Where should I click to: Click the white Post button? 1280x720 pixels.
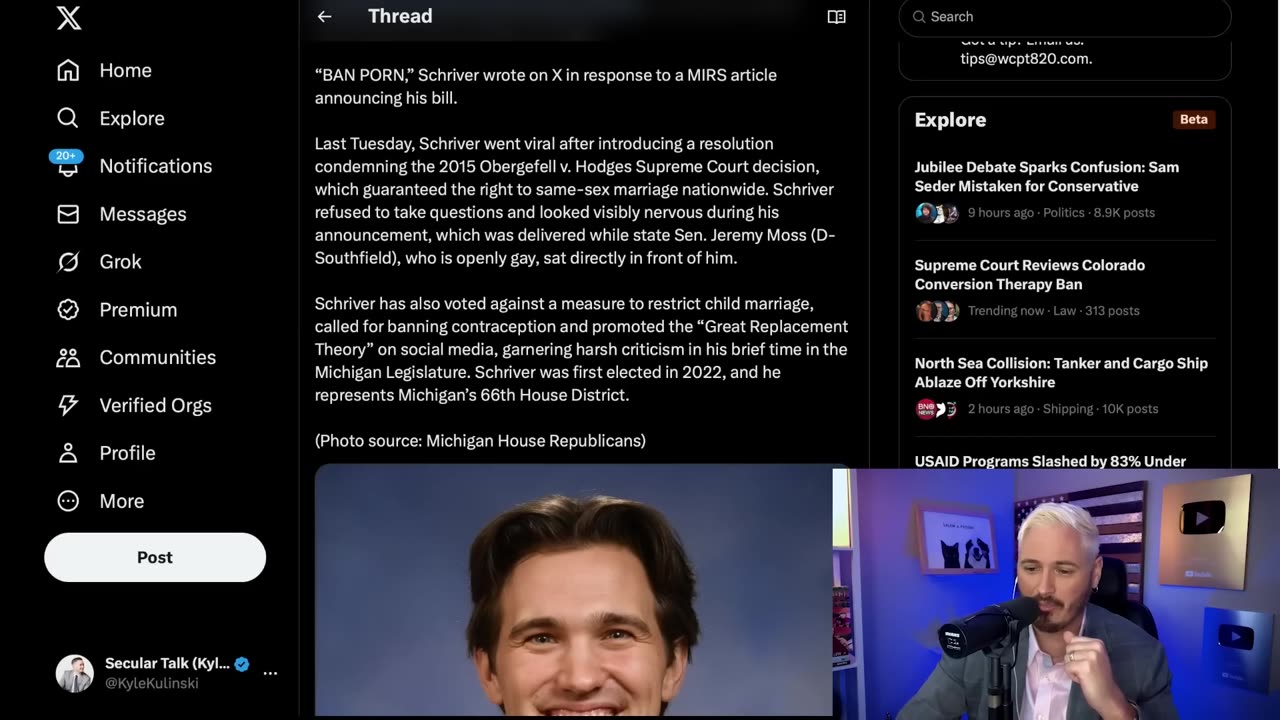[155, 557]
